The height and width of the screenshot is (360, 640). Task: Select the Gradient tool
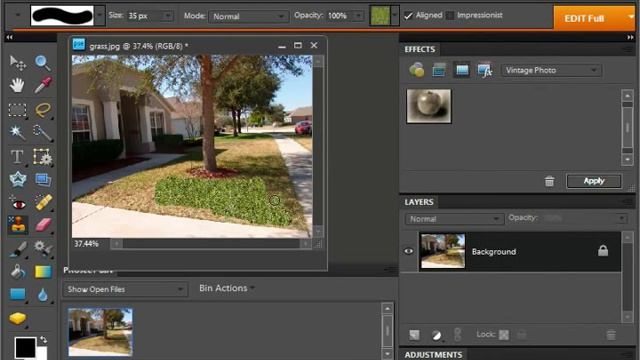(43, 272)
